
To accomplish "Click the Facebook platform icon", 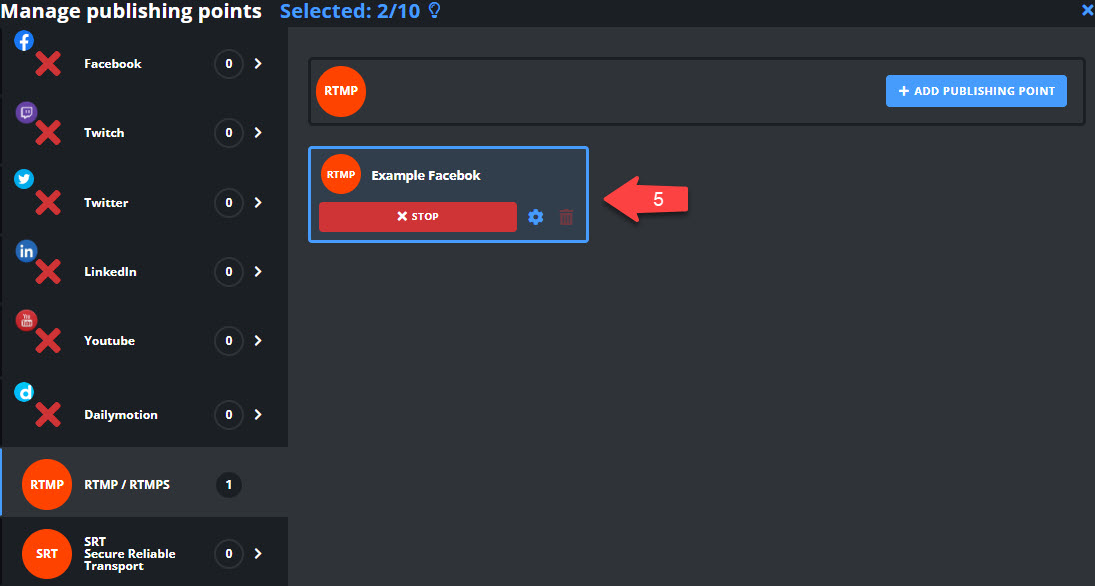I will [25, 41].
